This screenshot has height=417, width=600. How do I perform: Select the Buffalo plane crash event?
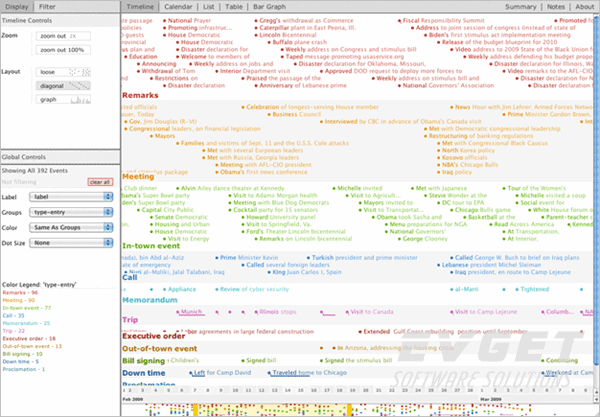point(297,42)
